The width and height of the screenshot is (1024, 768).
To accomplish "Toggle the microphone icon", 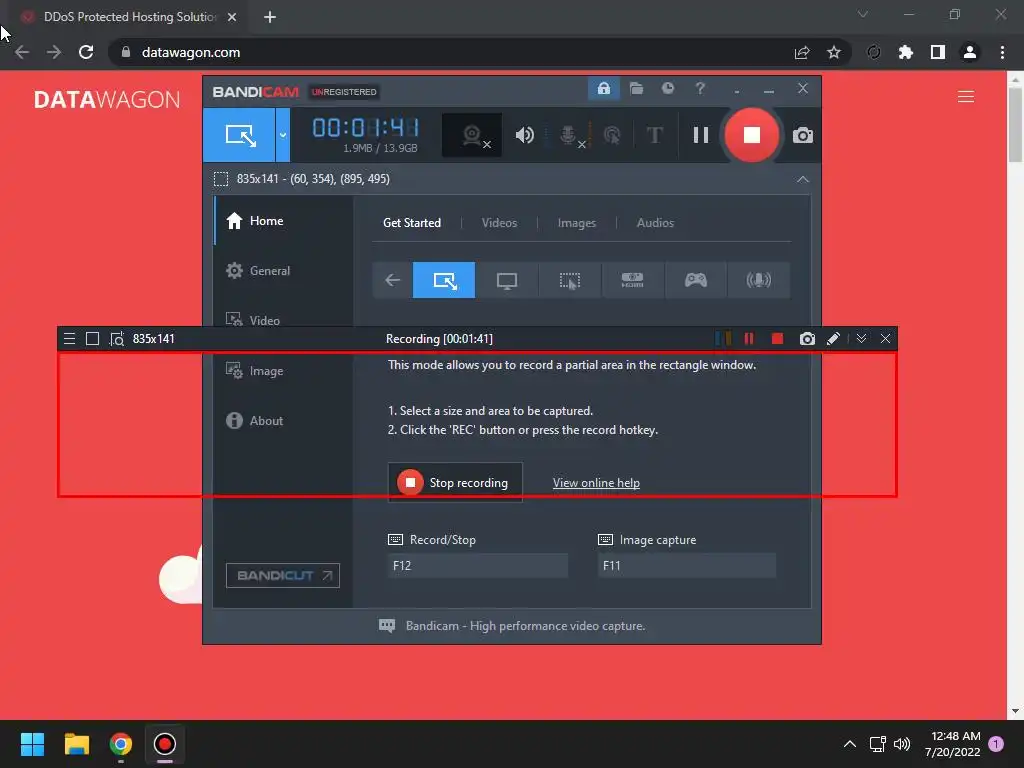I will click(571, 135).
